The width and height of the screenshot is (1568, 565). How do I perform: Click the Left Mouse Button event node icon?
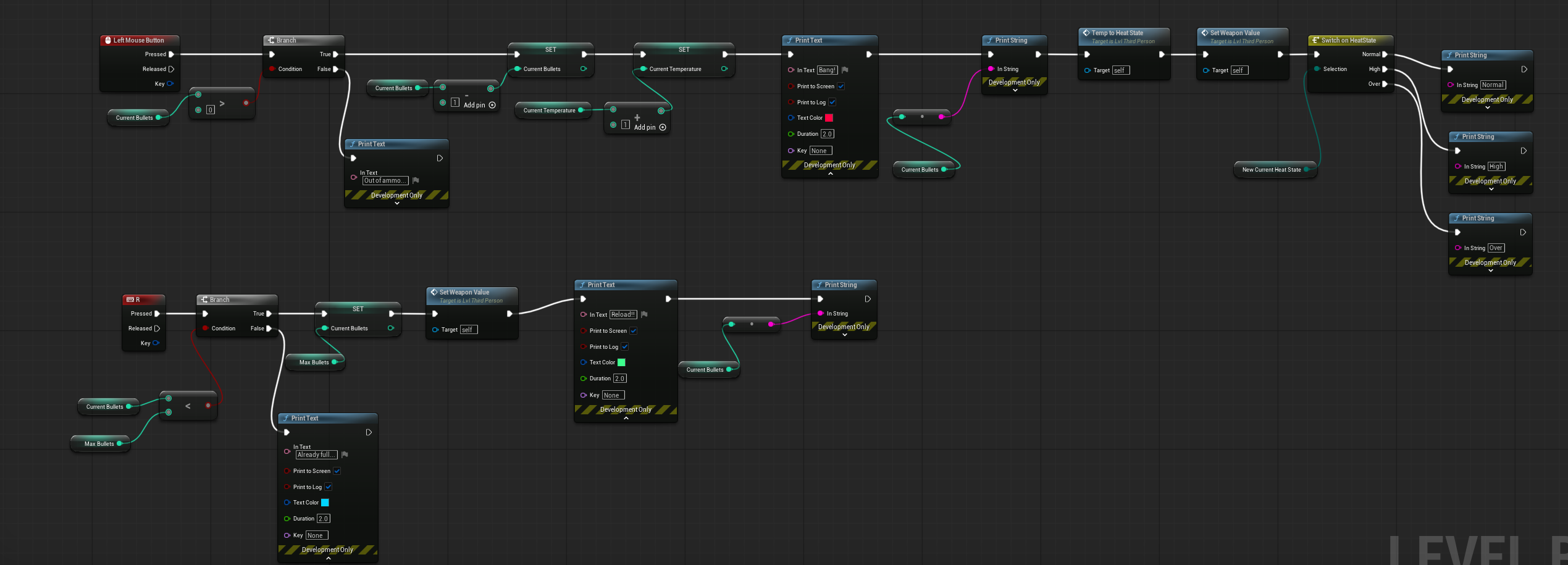pos(108,41)
